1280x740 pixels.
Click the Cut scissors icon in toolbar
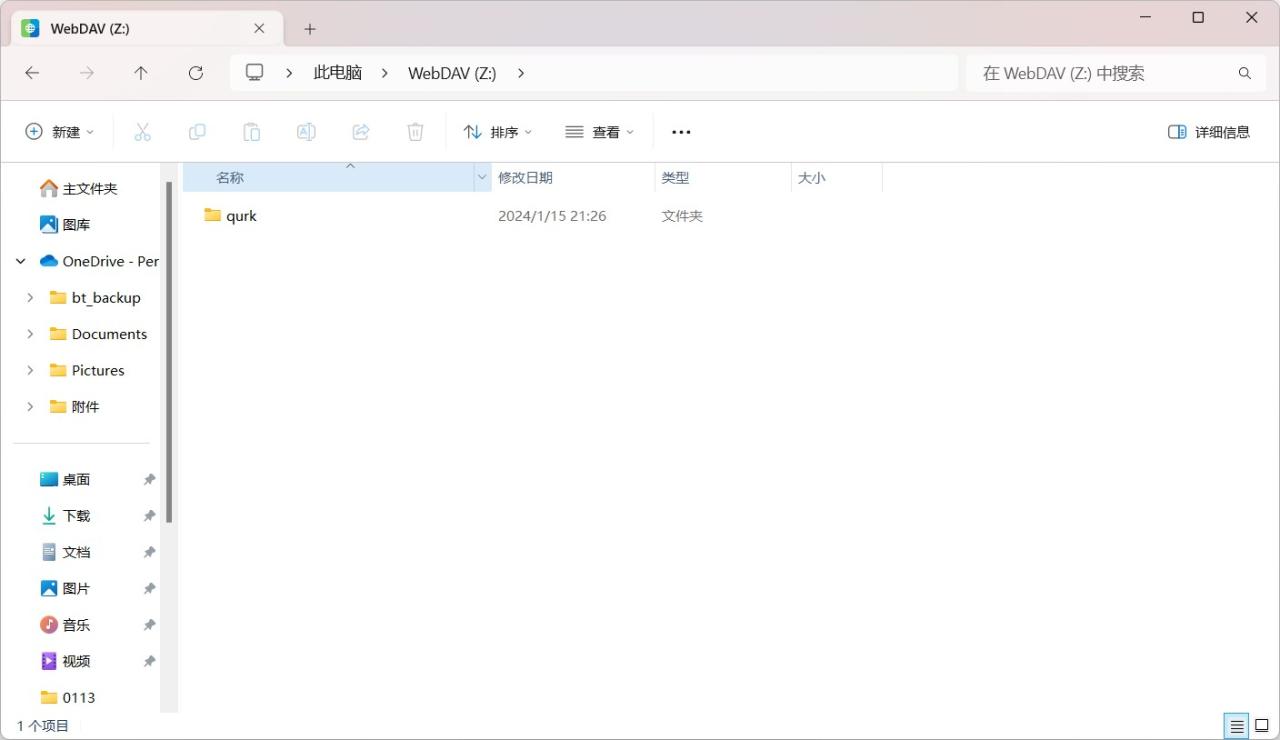click(142, 132)
